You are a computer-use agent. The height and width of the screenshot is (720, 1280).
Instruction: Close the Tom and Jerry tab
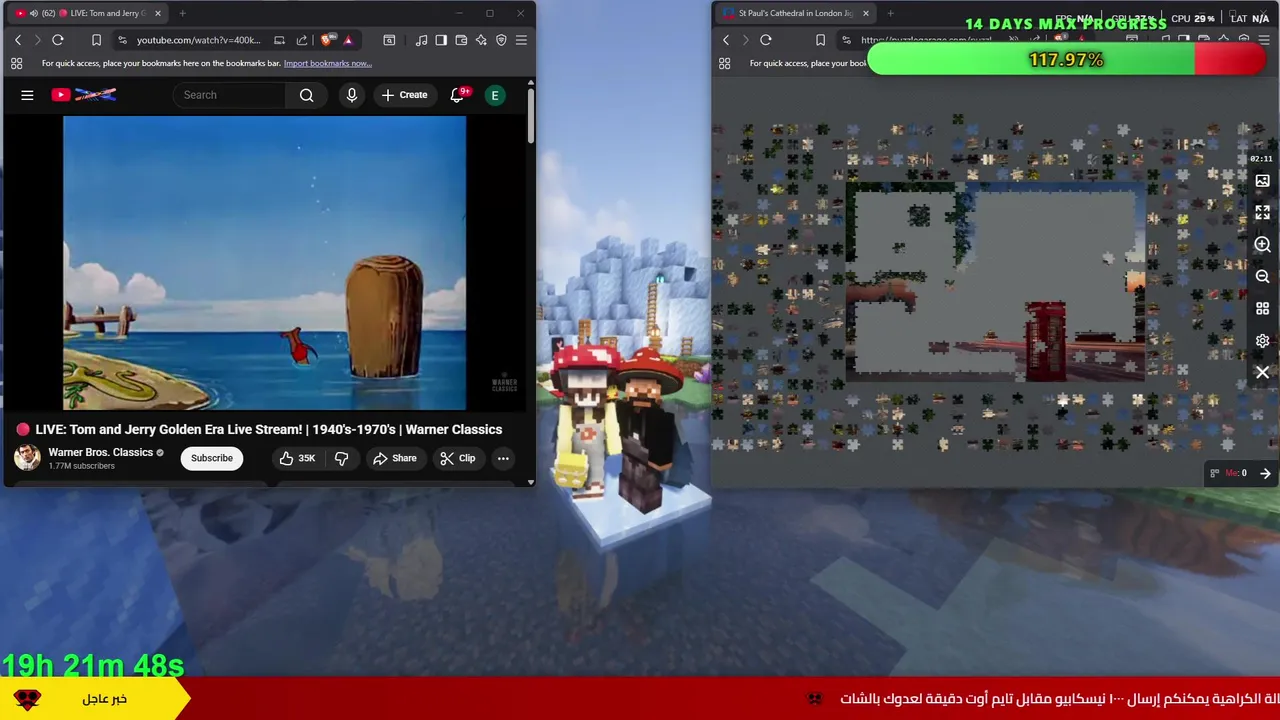pos(158,13)
